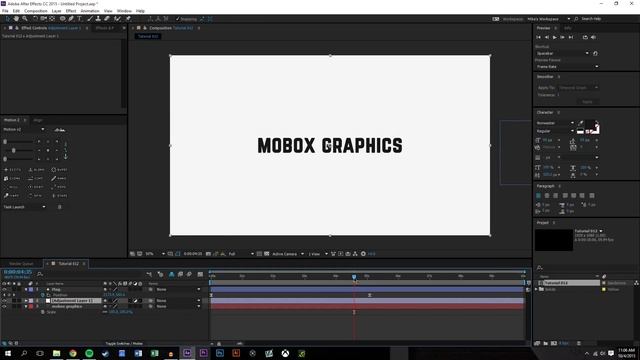
Task: Select the Eraser tool
Action: (x=107, y=19)
